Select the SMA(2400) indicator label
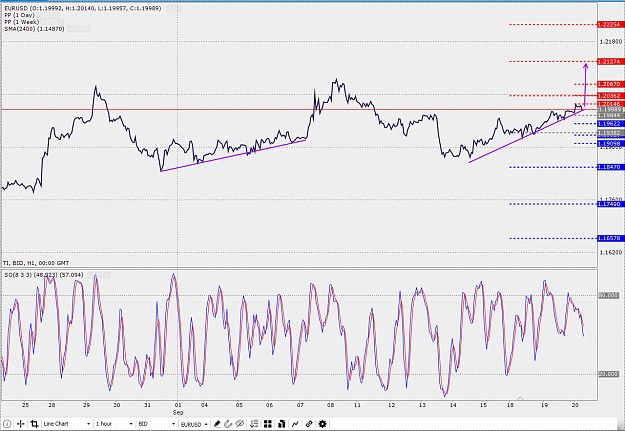Screen dimensions: 625x431 [x=34, y=29]
